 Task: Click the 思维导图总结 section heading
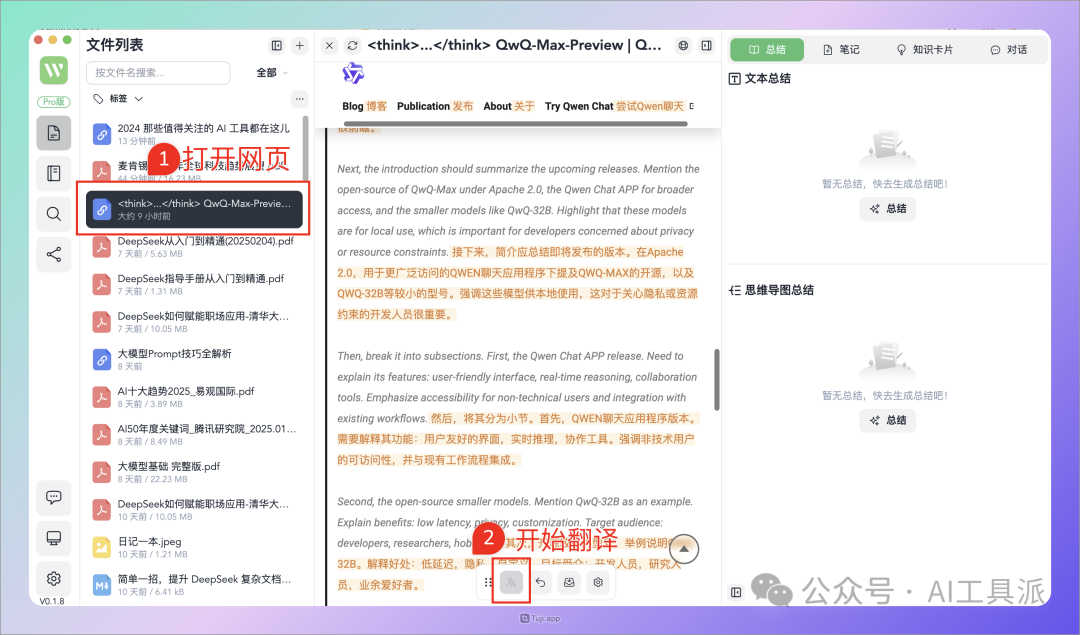771,290
